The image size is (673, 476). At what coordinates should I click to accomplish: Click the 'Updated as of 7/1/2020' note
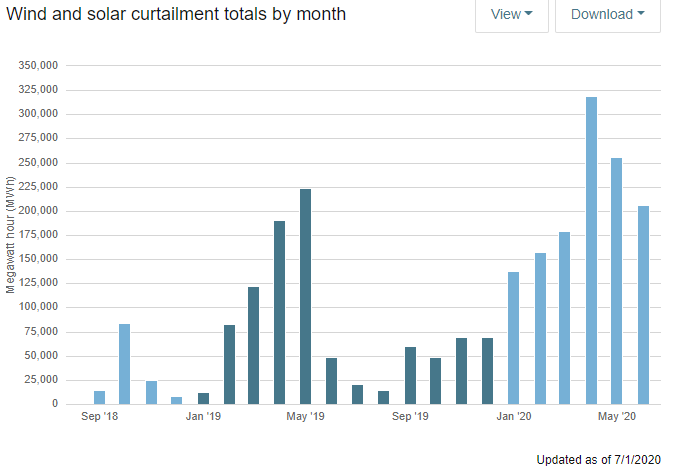click(598, 460)
